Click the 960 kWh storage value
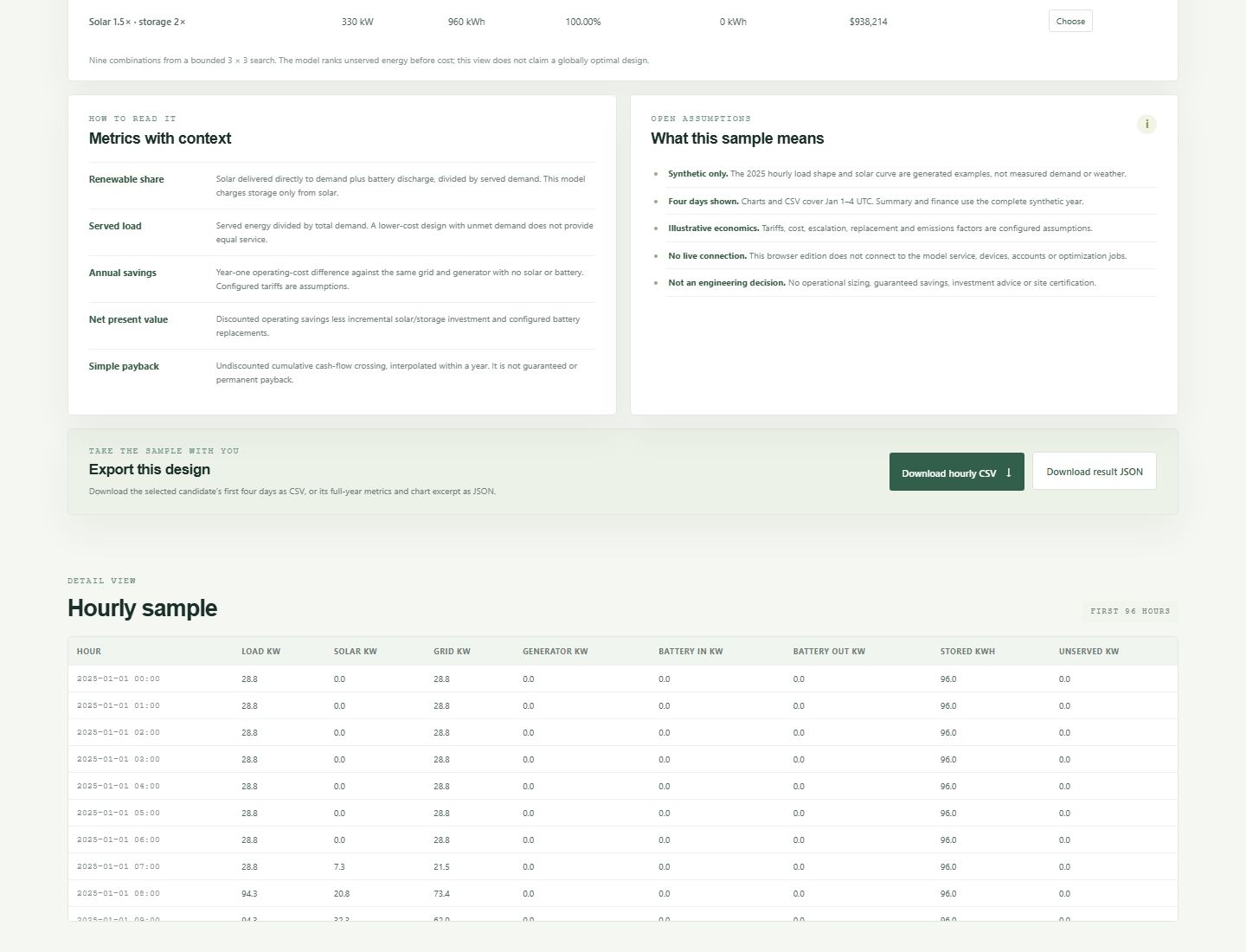This screenshot has height=952, width=1246. pos(466,22)
